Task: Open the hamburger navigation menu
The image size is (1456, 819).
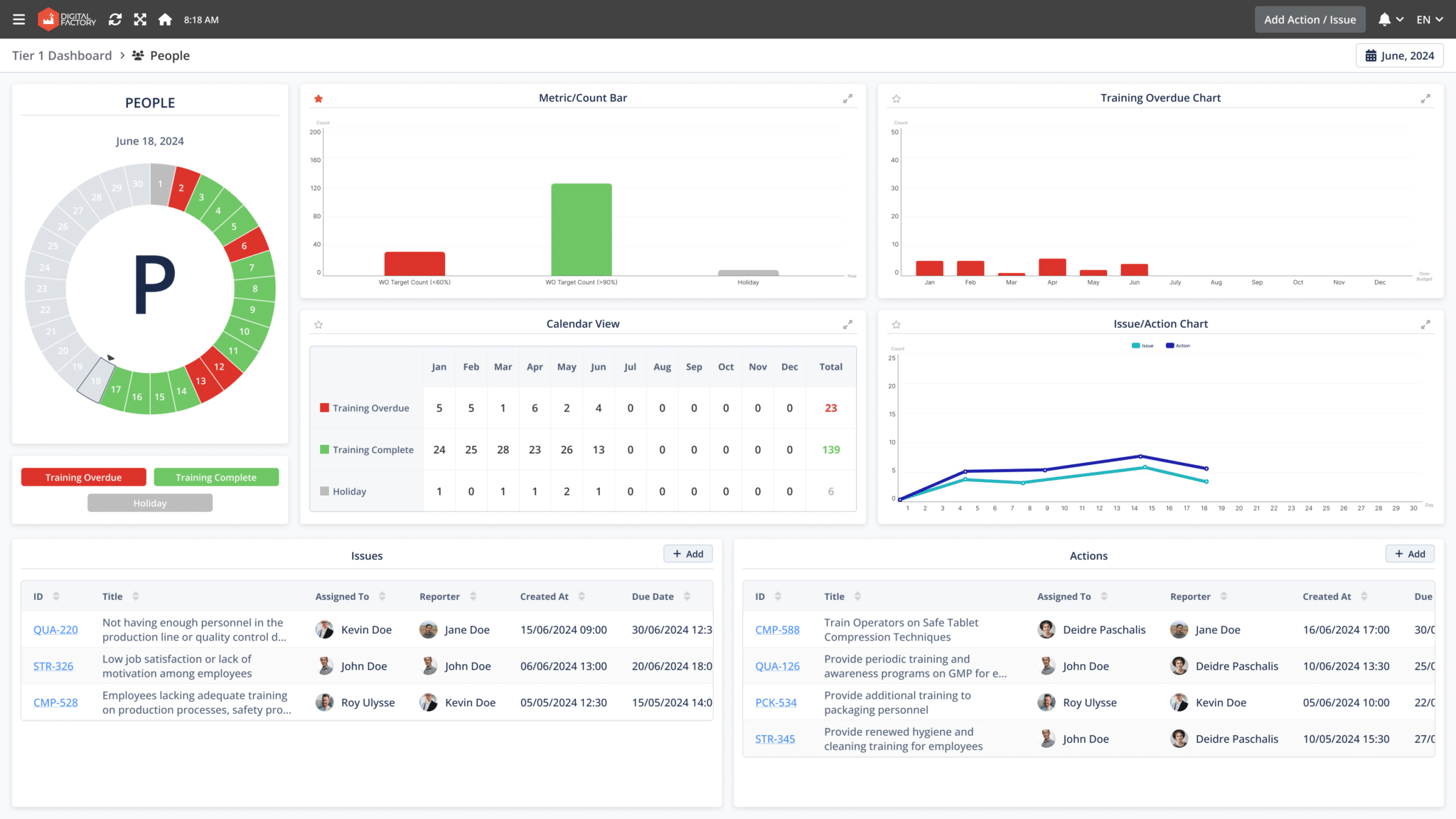Action: [x=18, y=19]
